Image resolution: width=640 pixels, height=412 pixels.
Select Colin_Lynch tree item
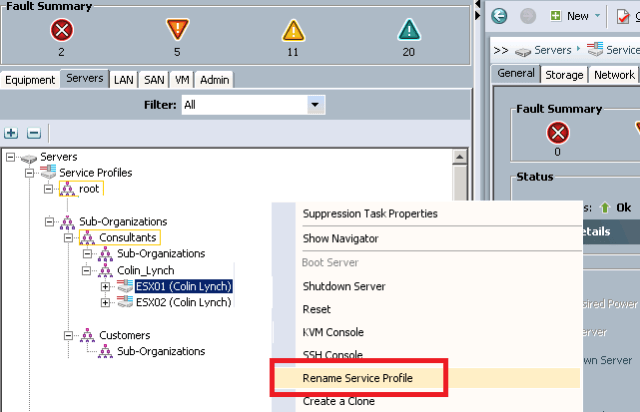[x=146, y=270]
